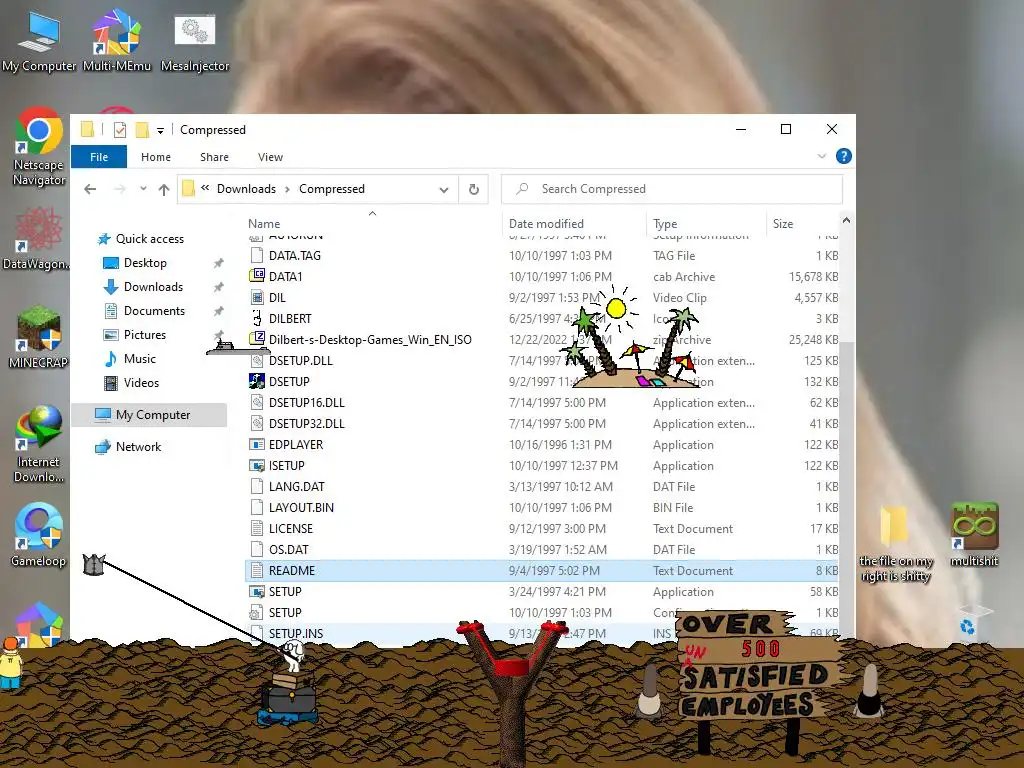
Task: Open the Internet Download desktop shortcut
Action: point(39,444)
